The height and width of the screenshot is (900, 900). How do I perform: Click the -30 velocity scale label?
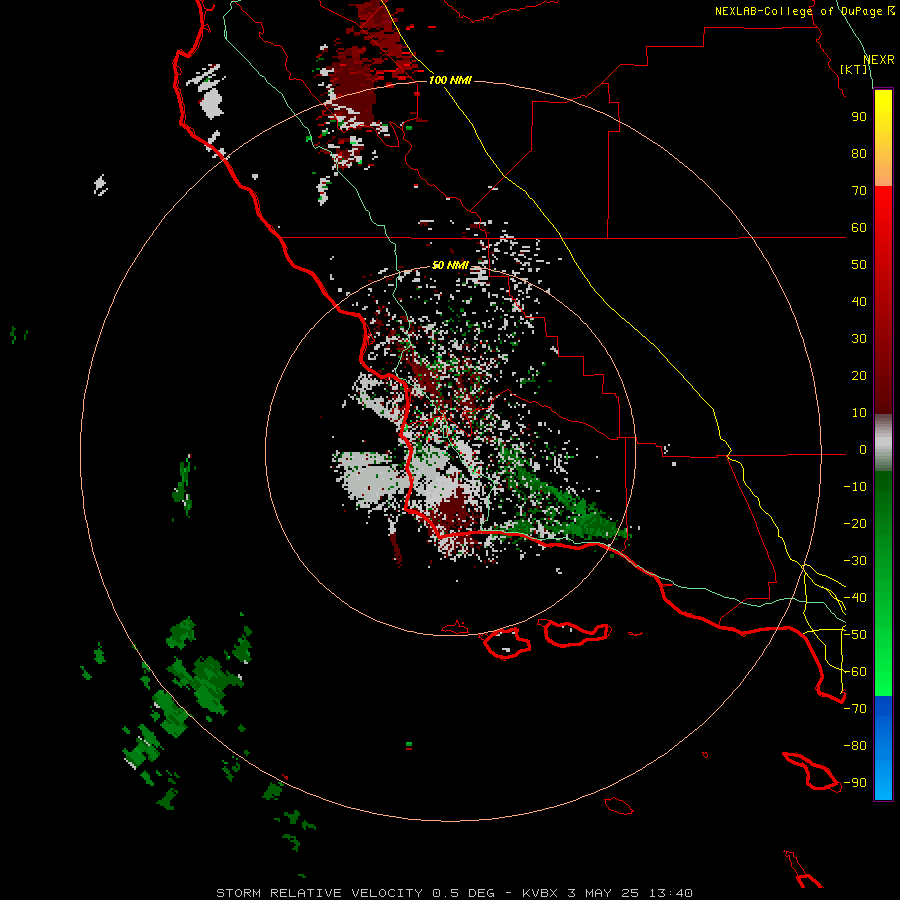[855, 561]
